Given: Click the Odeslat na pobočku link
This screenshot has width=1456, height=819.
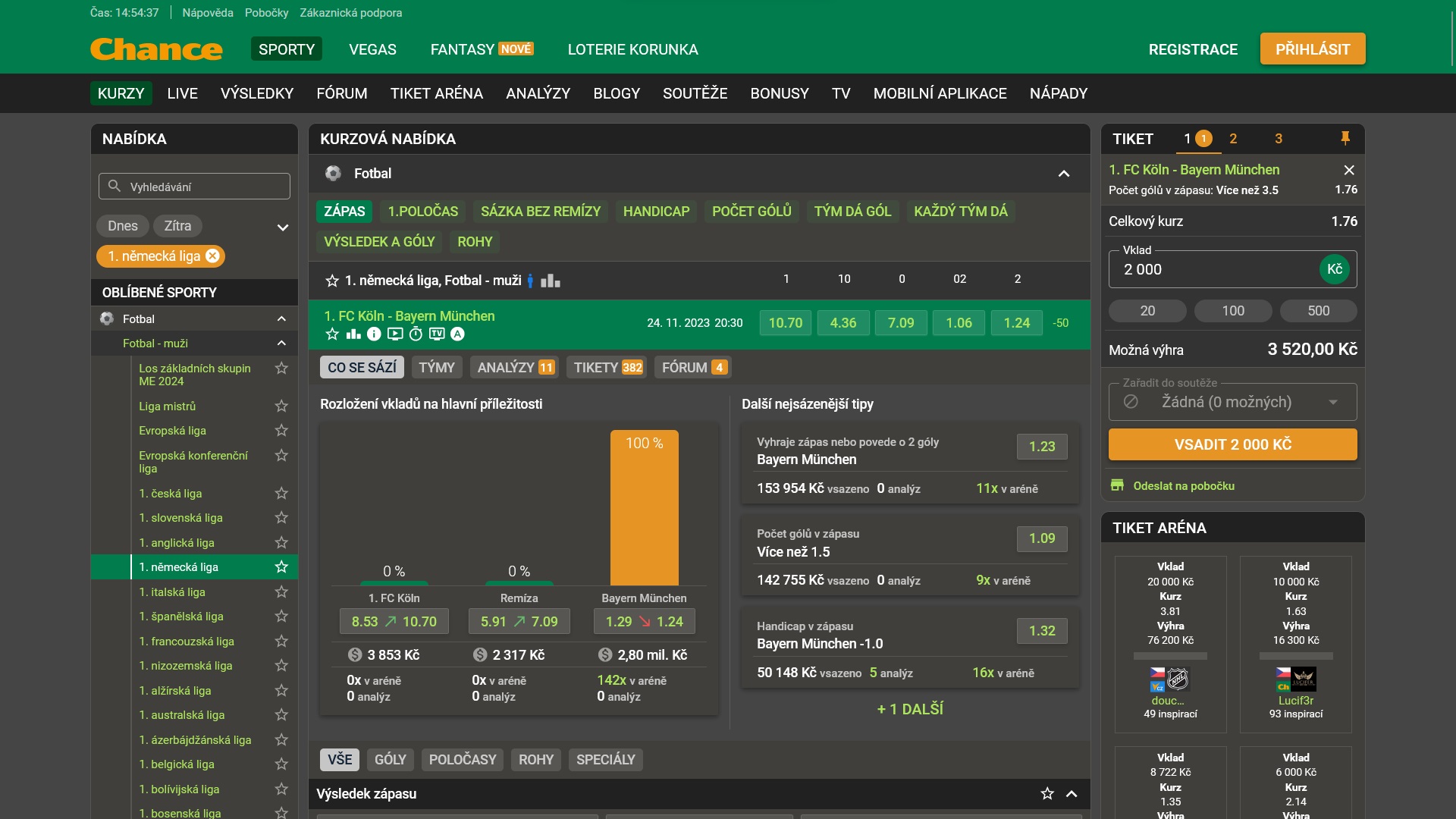Looking at the screenshot, I should pyautogui.click(x=1184, y=485).
